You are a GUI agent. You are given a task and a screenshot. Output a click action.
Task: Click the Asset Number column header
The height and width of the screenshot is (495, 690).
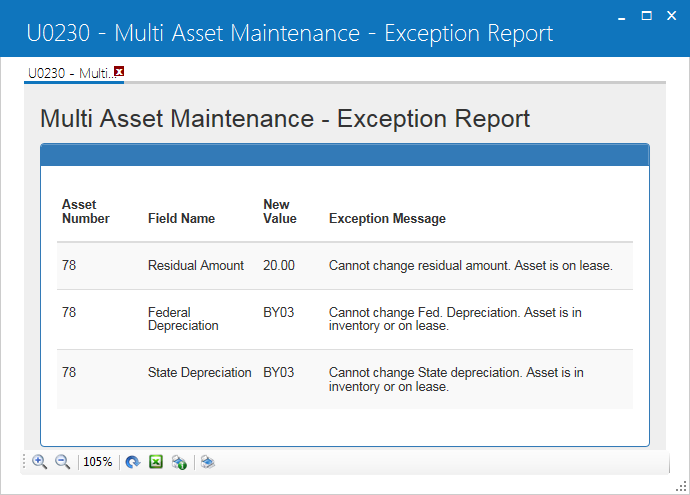86,211
